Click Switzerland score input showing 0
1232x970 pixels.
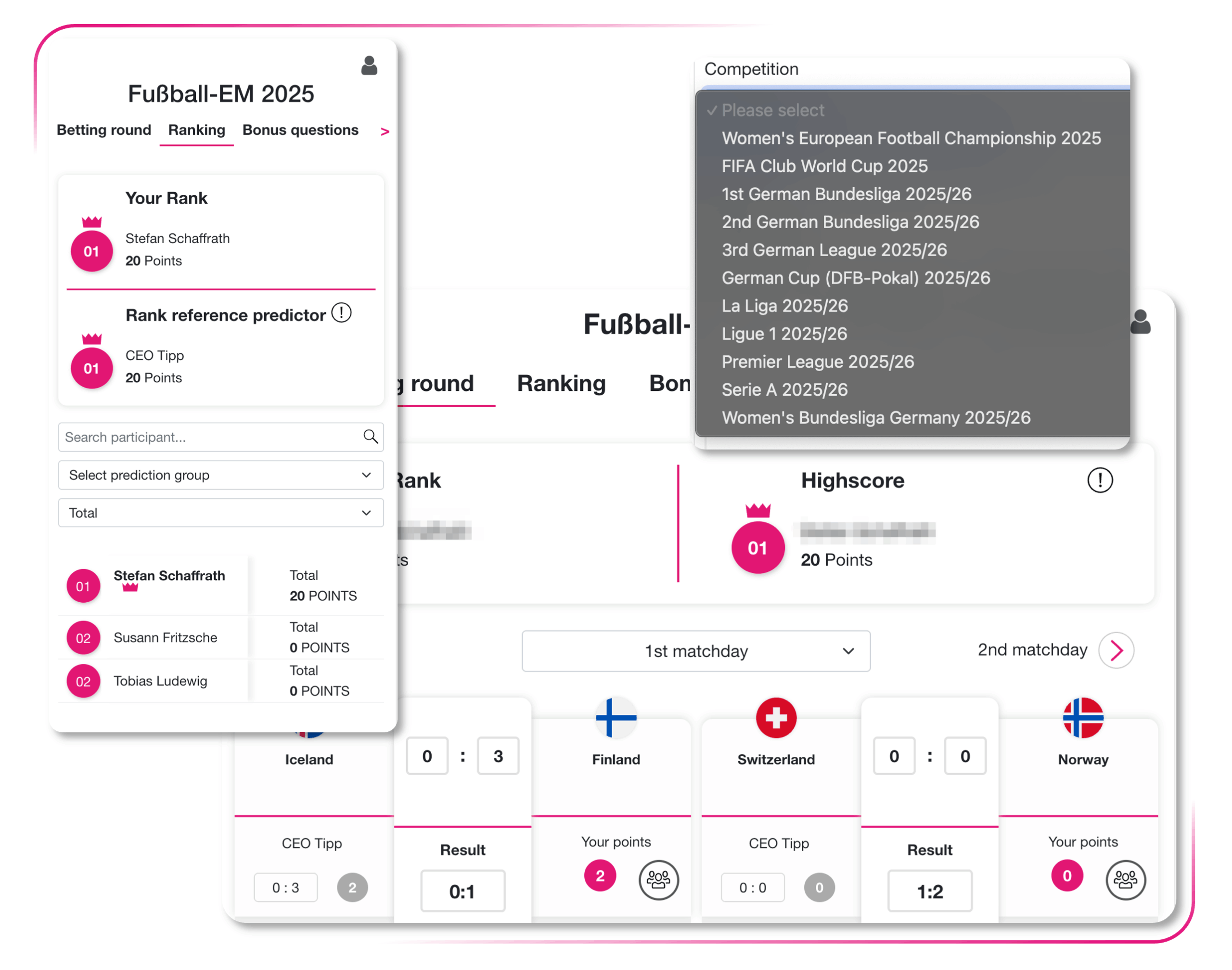(x=894, y=756)
